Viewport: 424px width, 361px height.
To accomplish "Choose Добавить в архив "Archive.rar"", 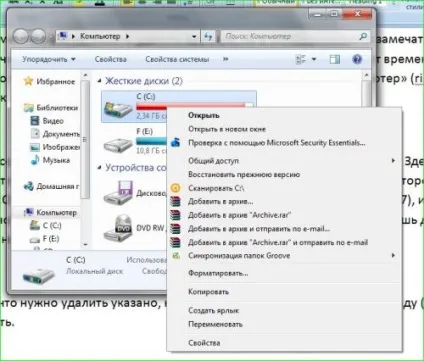I will pyautogui.click(x=239, y=215).
